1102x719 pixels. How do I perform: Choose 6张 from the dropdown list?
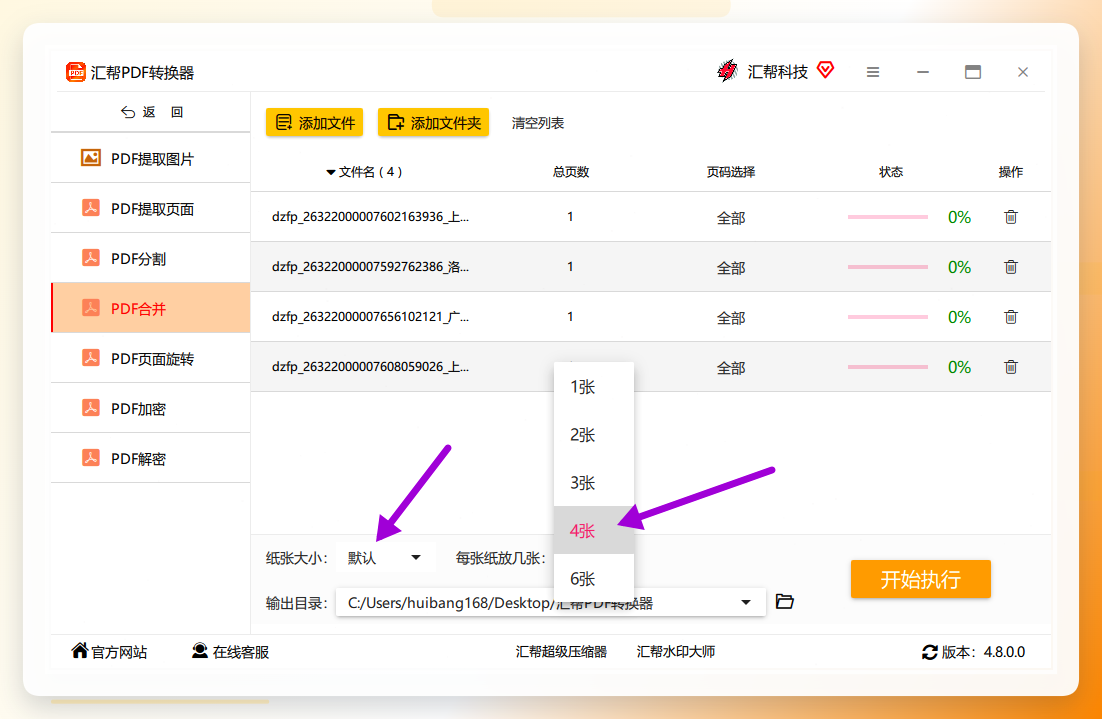click(x=594, y=578)
